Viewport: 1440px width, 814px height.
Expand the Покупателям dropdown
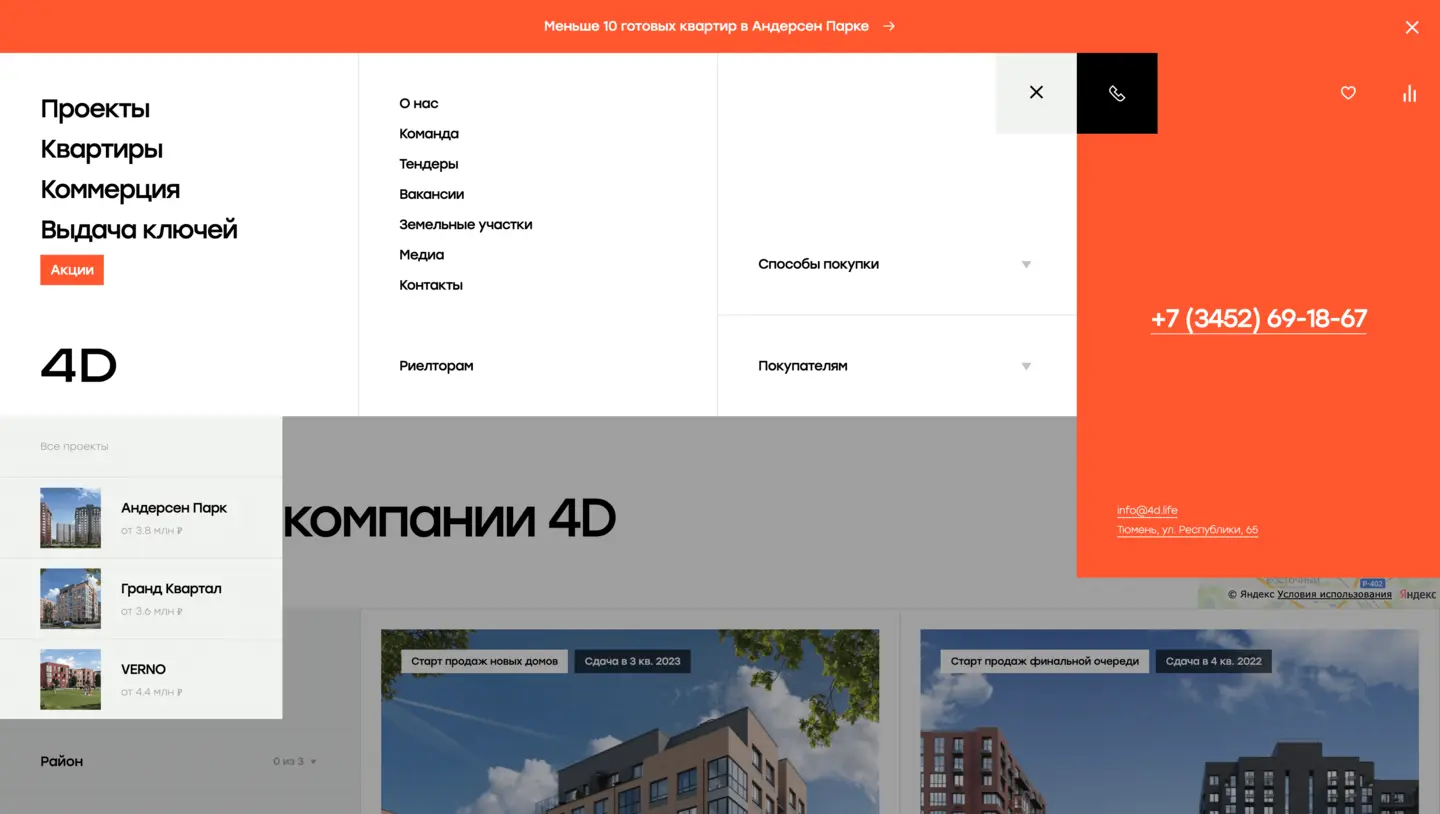1026,366
